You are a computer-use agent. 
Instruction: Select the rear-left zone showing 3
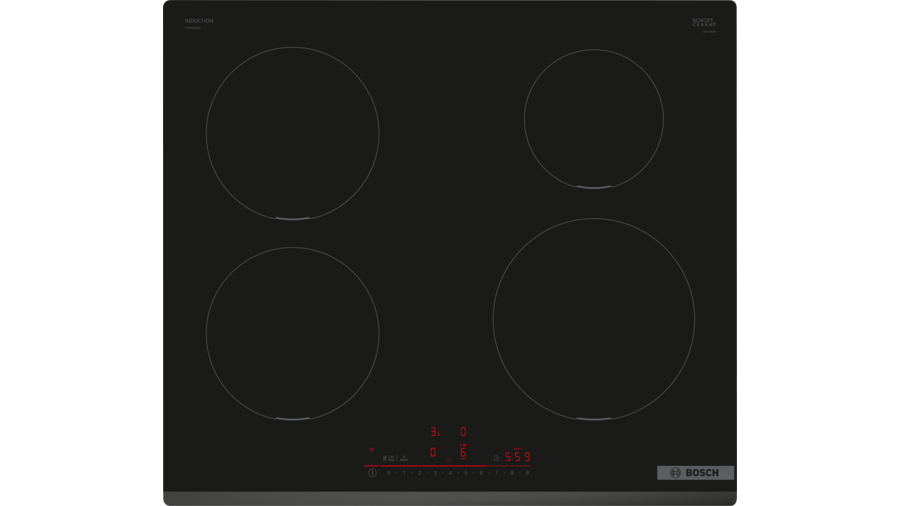click(435, 432)
